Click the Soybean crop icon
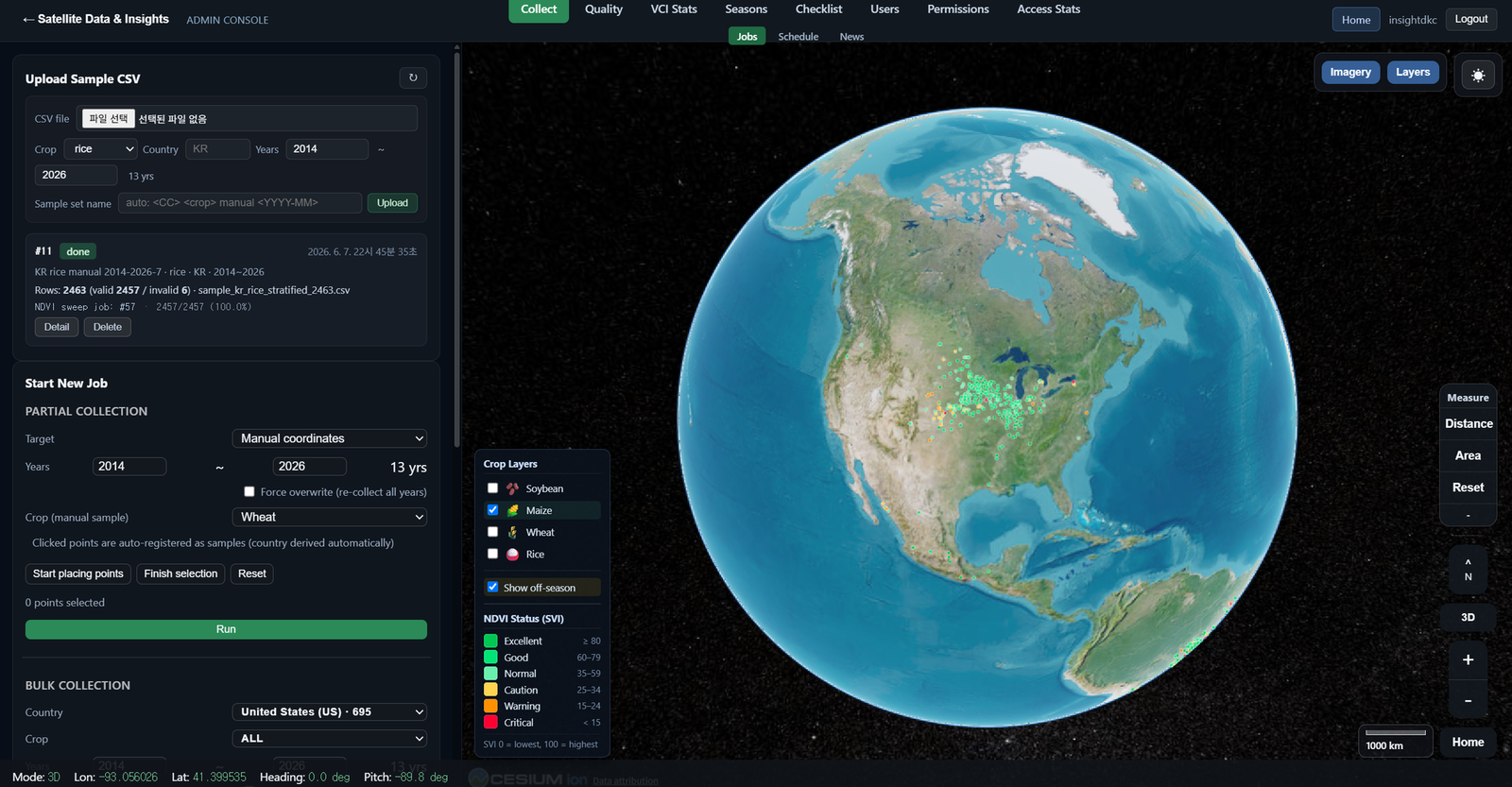 click(x=512, y=488)
